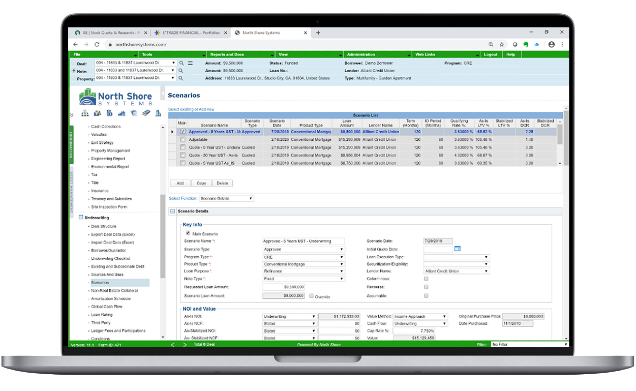Open the Scenario Type dropdown

tap(303, 249)
